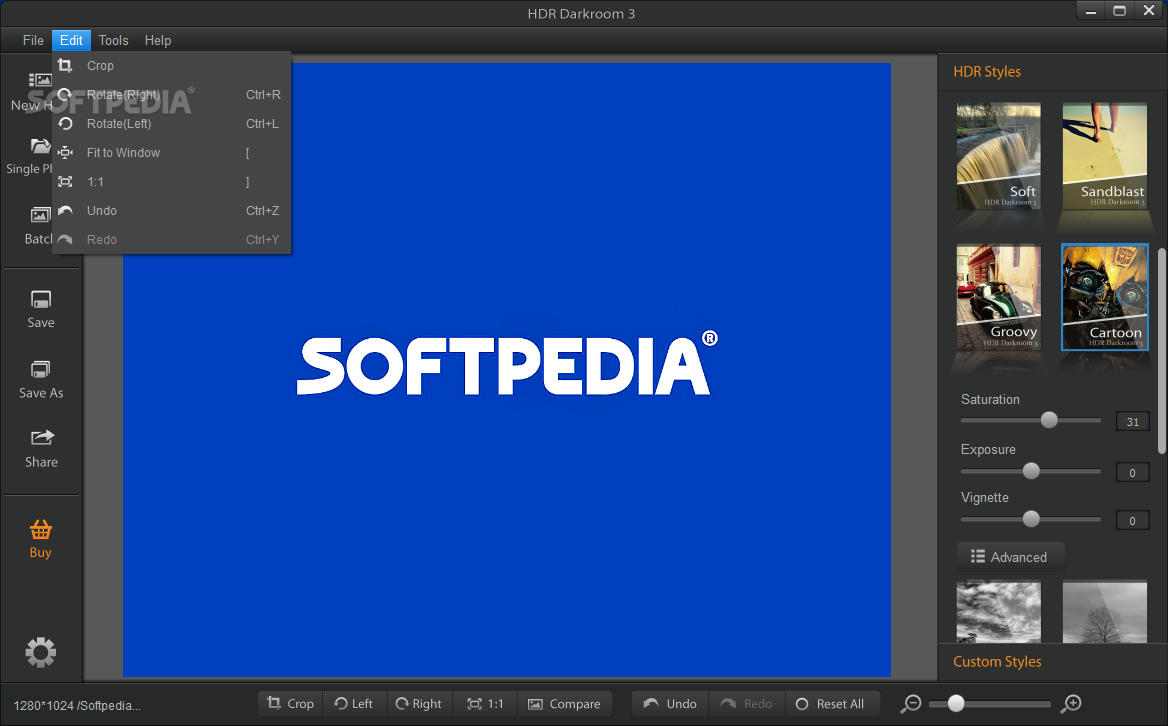Click the Saturation value field
Viewport: 1168px width, 726px height.
pyautogui.click(x=1132, y=421)
